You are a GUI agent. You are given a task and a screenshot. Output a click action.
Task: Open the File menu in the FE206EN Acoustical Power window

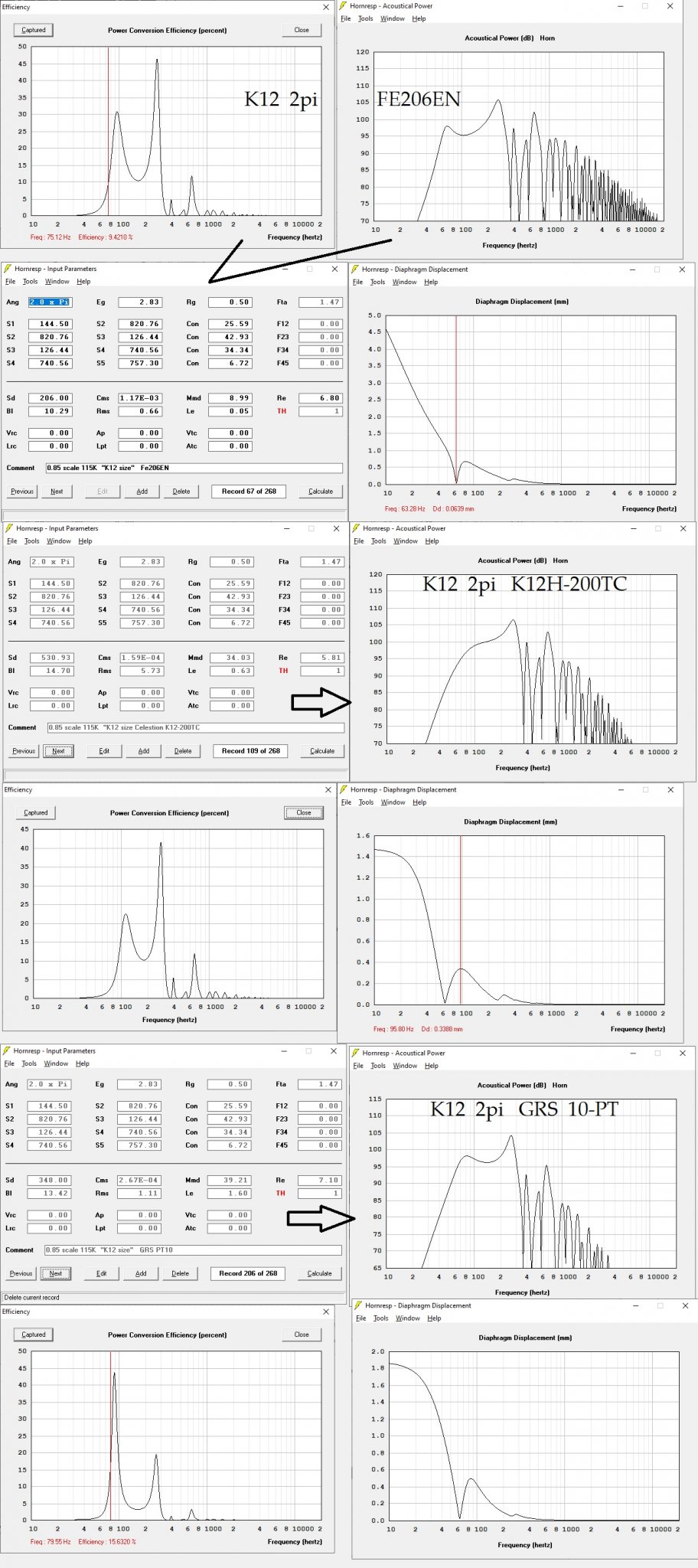coord(345,18)
